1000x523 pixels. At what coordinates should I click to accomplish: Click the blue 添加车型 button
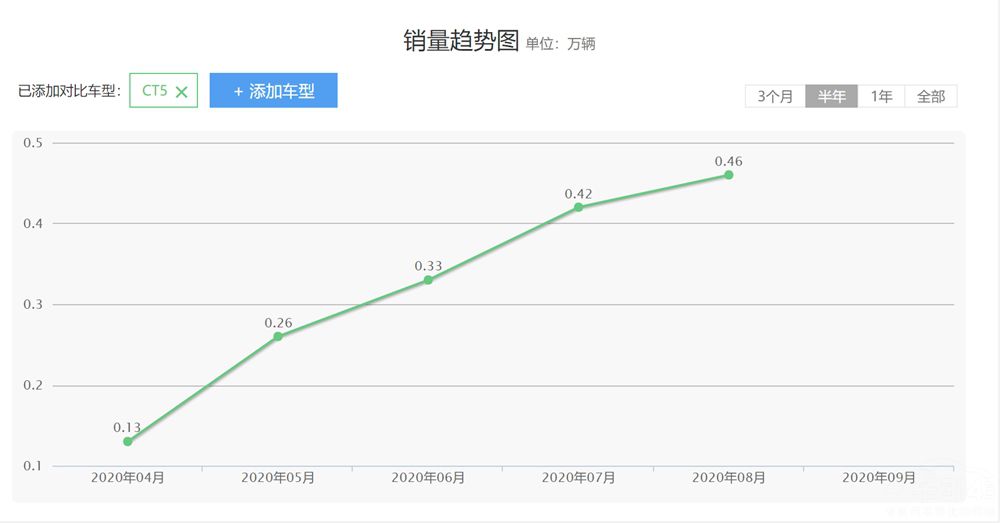coord(273,91)
